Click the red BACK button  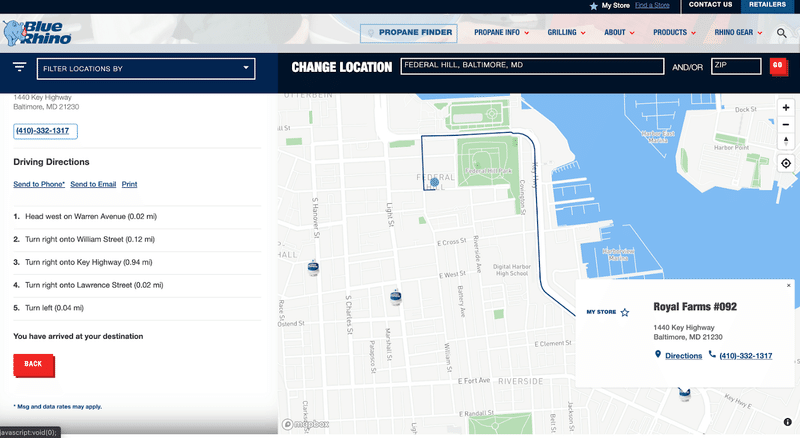pos(33,364)
